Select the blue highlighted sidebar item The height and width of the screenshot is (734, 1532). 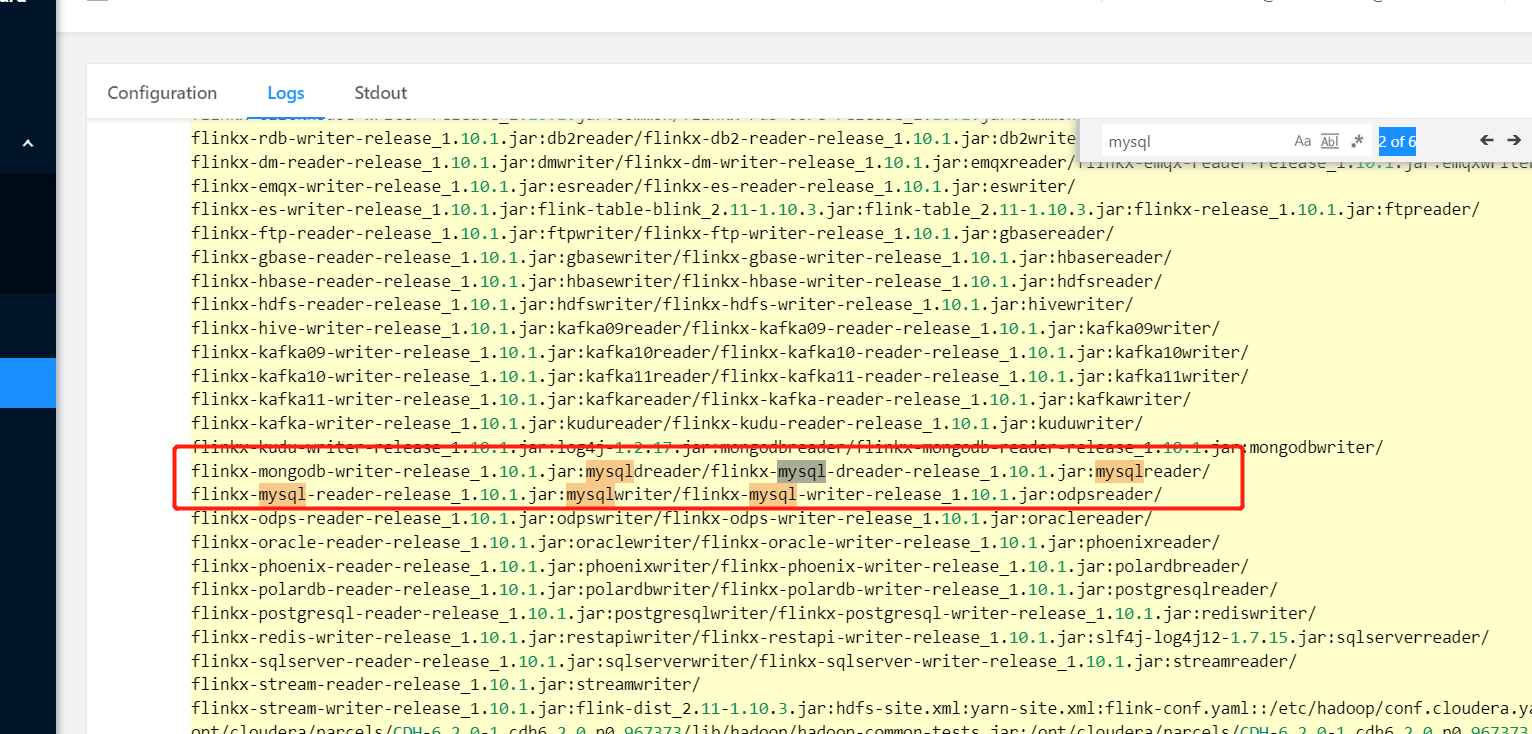click(27, 383)
